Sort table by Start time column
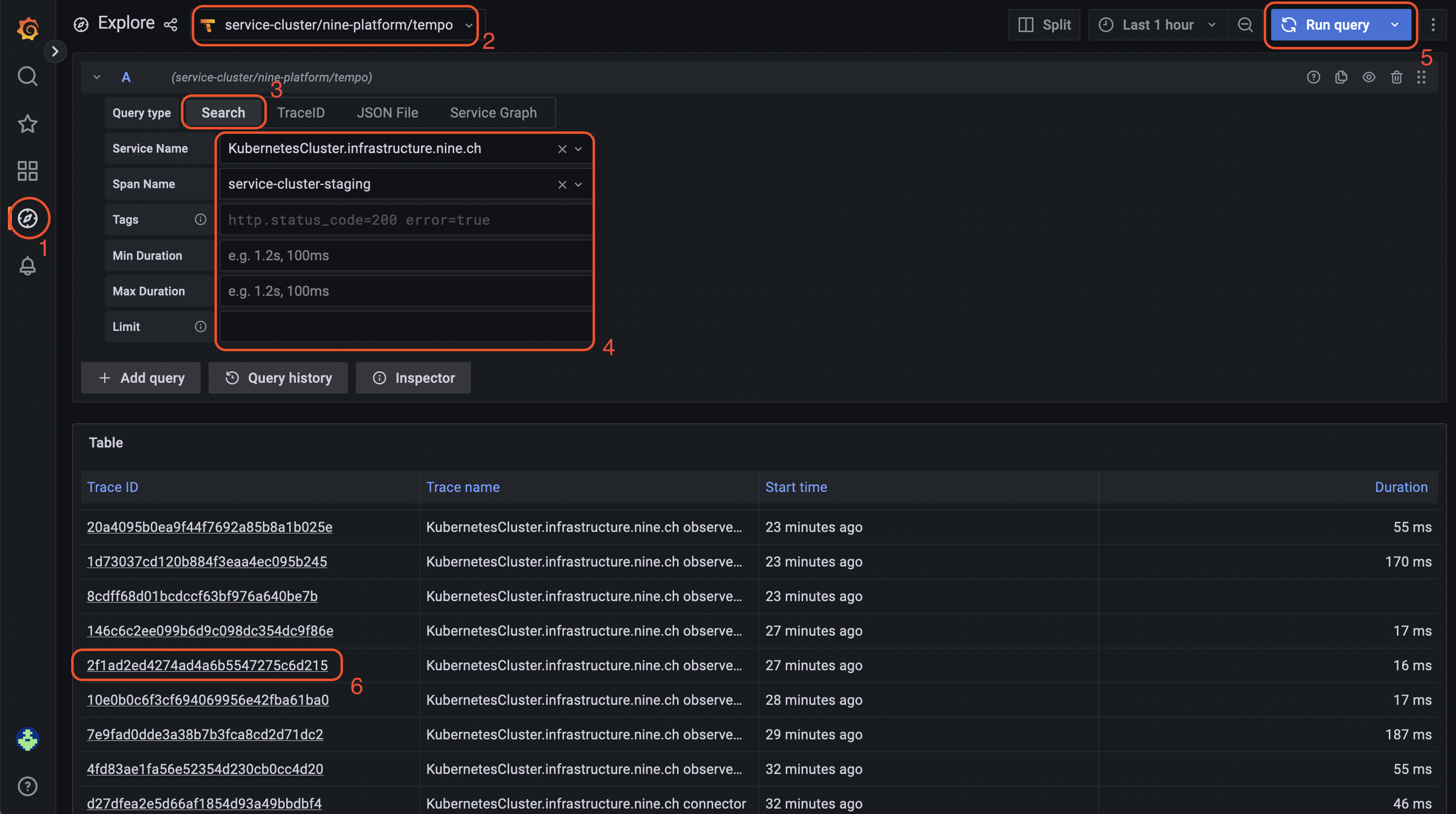The width and height of the screenshot is (1456, 814). coord(796,487)
